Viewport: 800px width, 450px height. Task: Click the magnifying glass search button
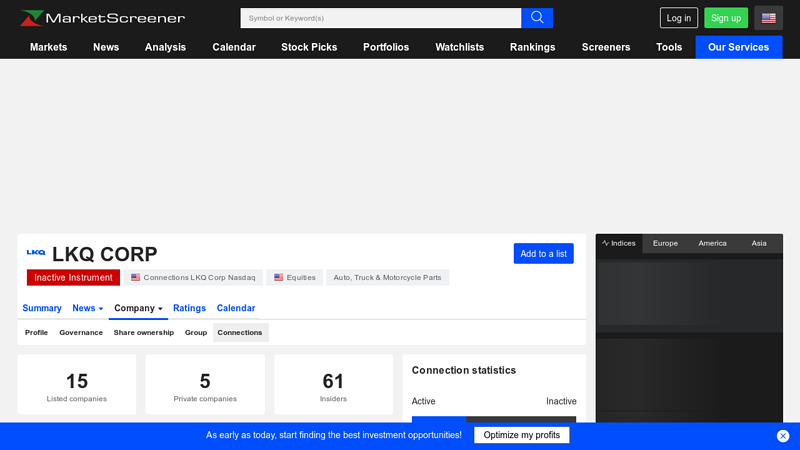click(x=537, y=18)
